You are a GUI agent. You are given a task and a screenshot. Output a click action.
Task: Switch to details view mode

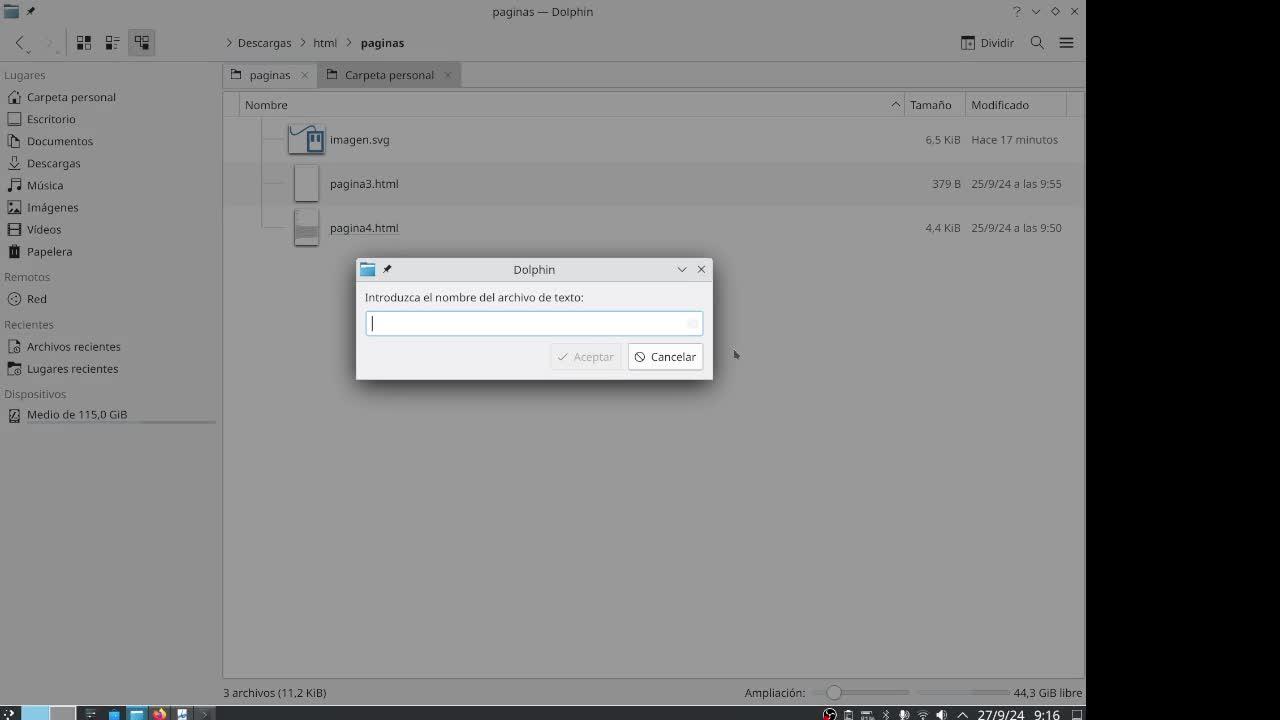[142, 43]
